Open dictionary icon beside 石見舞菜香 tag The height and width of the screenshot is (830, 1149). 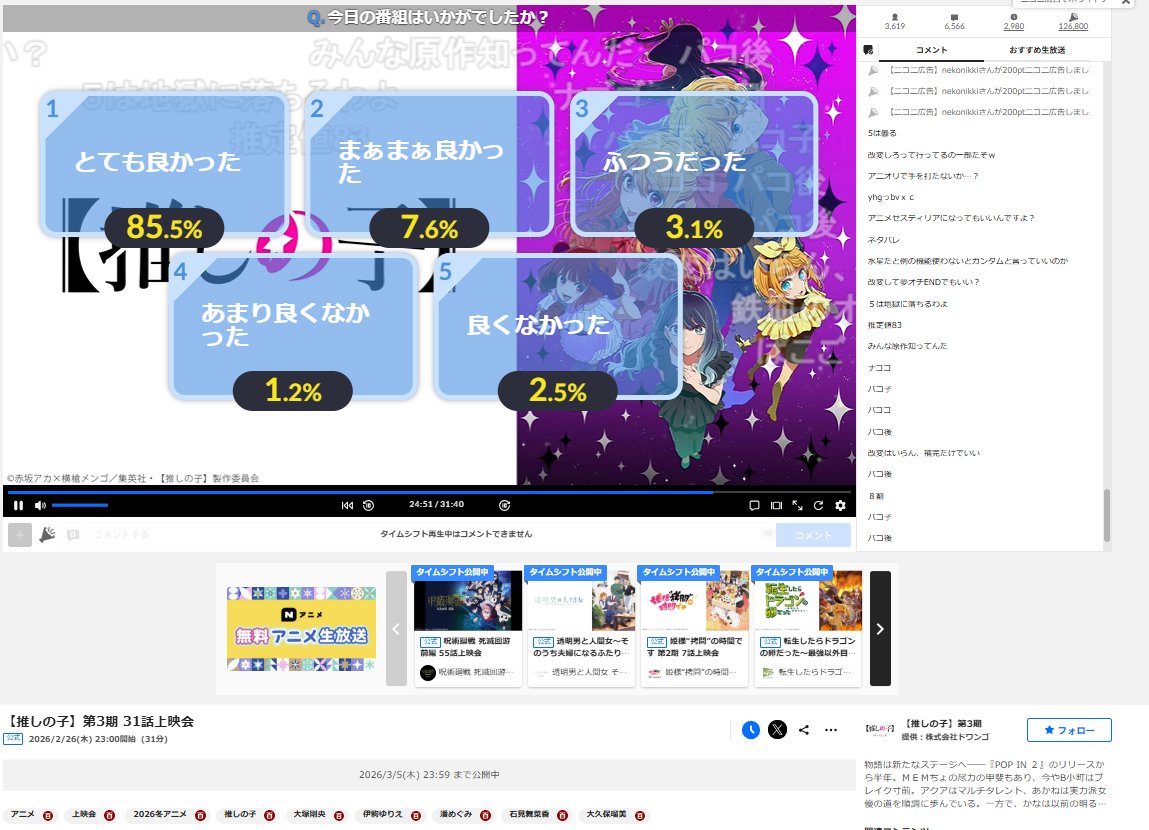(563, 815)
